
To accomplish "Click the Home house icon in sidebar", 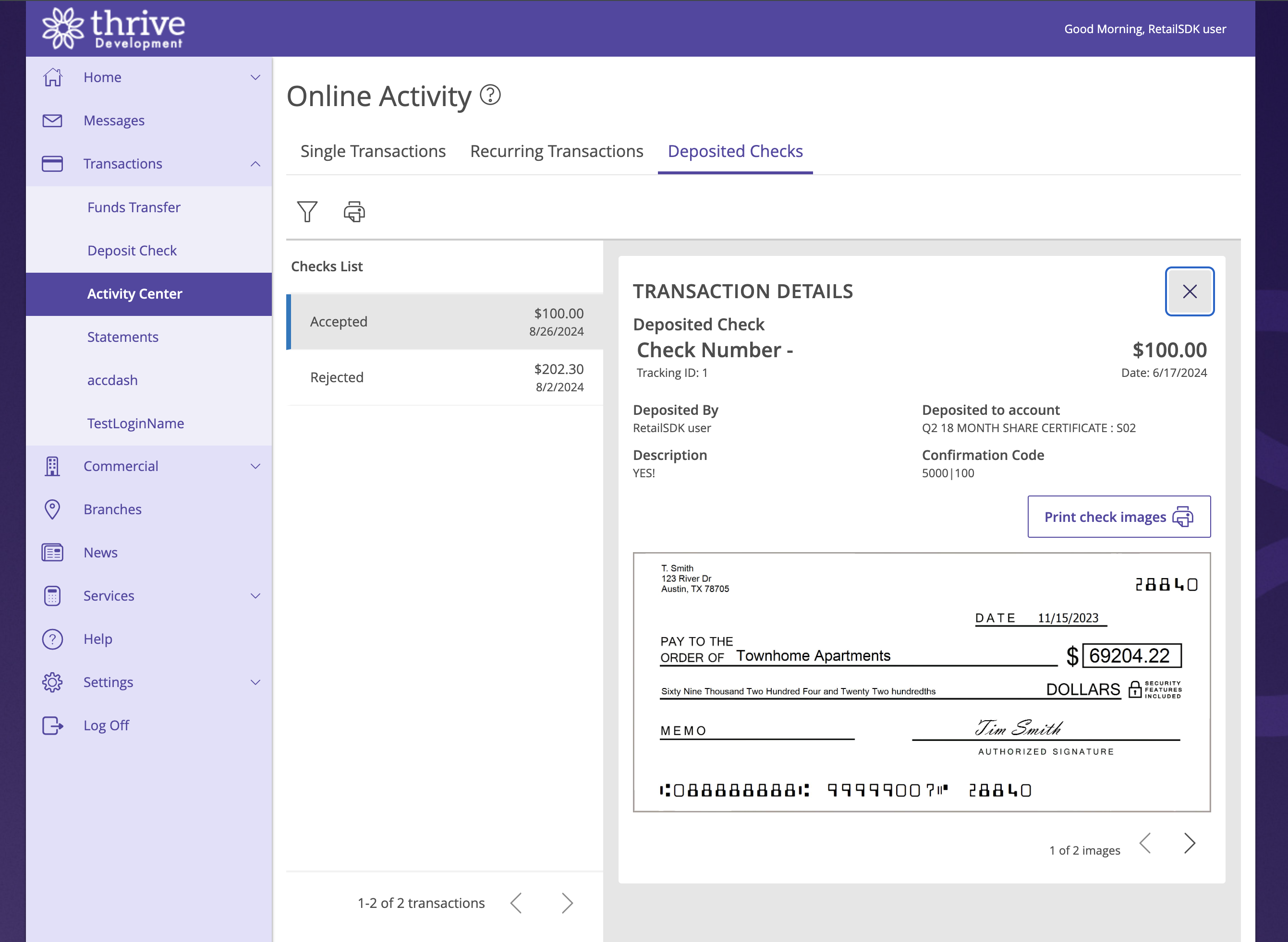I will 52,77.
